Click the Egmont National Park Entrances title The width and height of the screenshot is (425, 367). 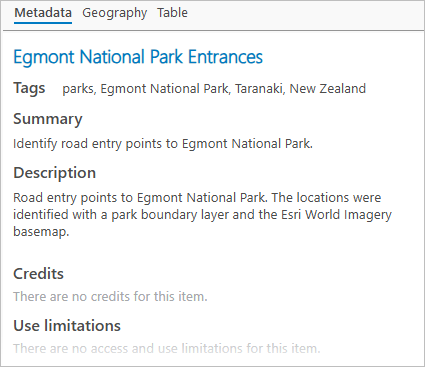click(138, 57)
